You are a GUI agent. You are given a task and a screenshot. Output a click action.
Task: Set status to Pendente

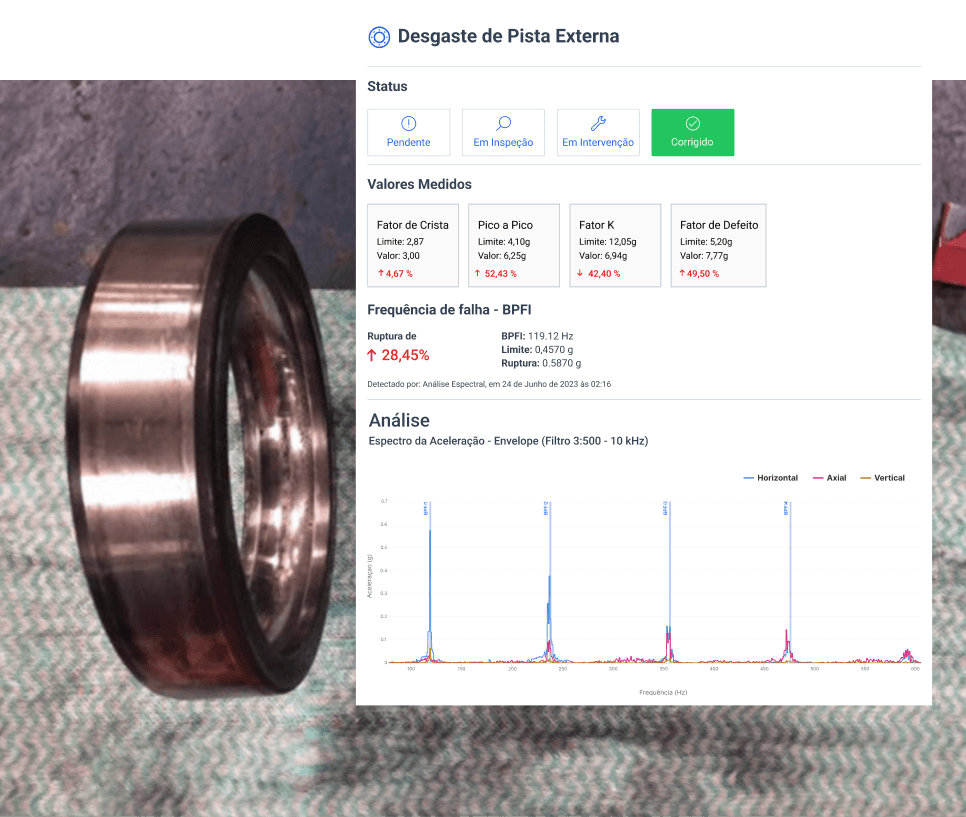(x=408, y=132)
